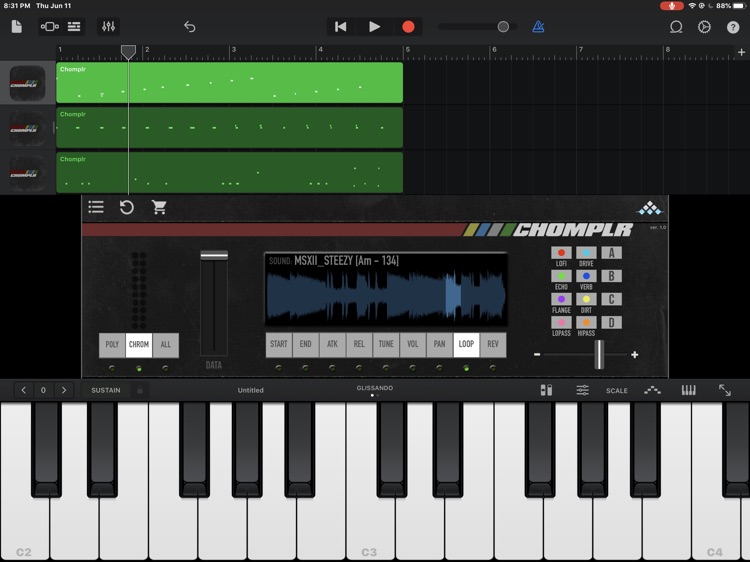Screen dimensions: 750x562
Task: Open song settings gear icon
Action: [704, 27]
